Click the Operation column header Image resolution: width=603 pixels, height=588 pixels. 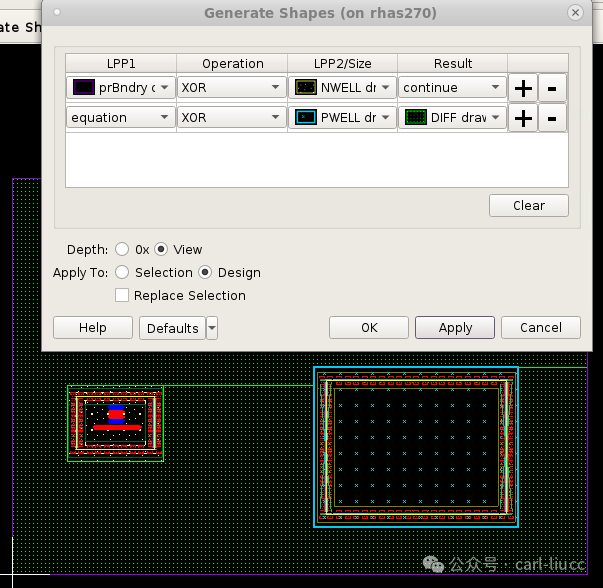(232, 63)
